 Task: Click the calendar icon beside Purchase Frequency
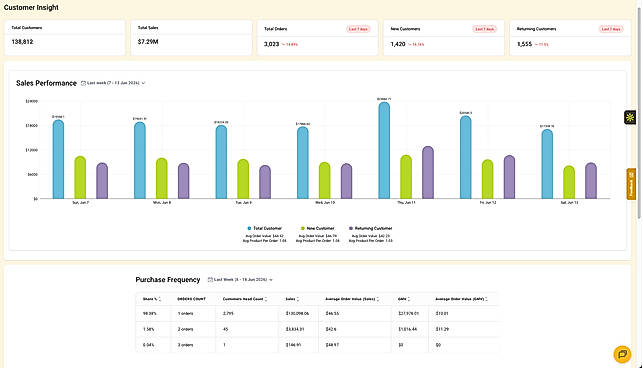[x=210, y=280]
